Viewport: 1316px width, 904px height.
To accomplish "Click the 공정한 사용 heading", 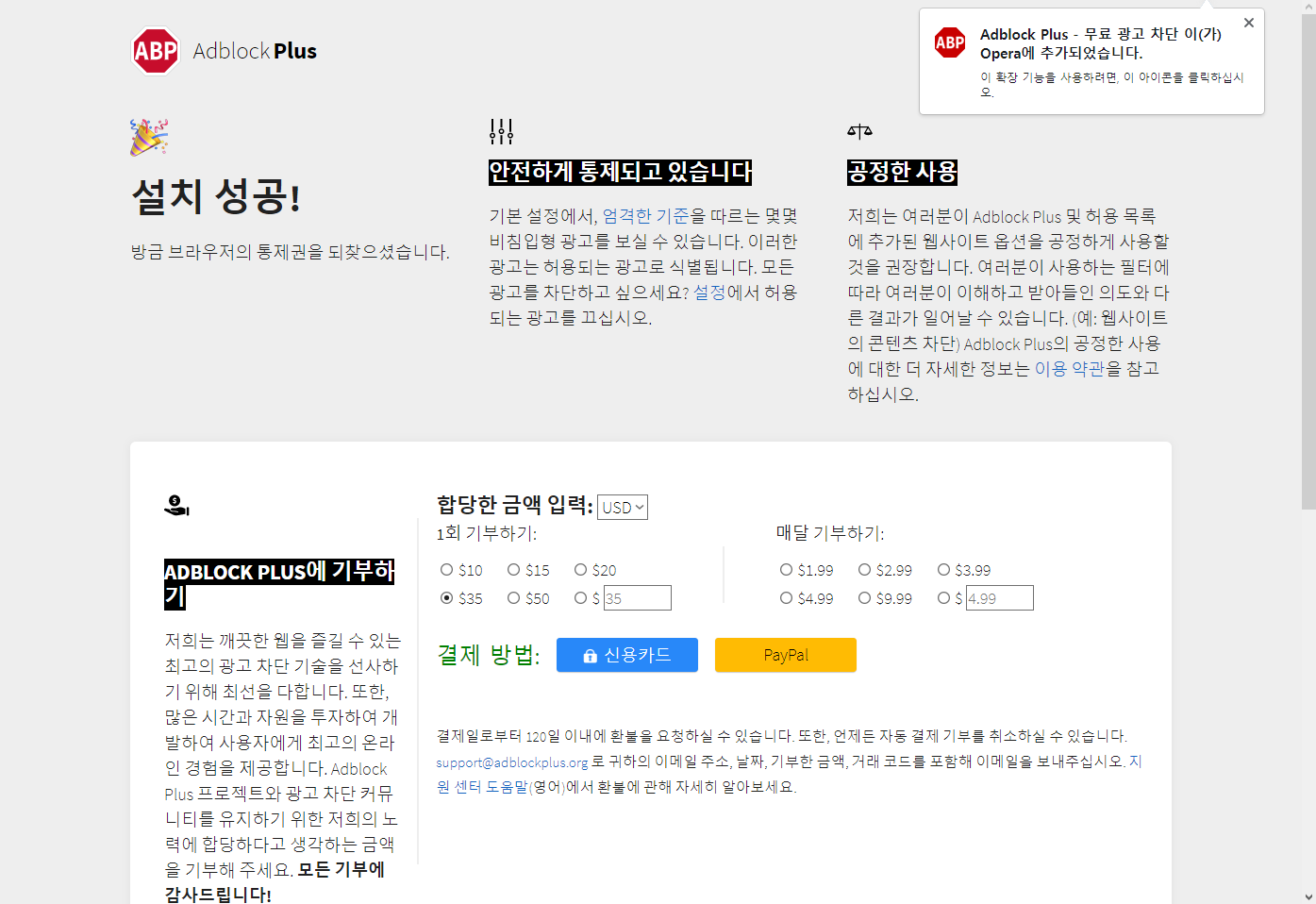I will 903,172.
